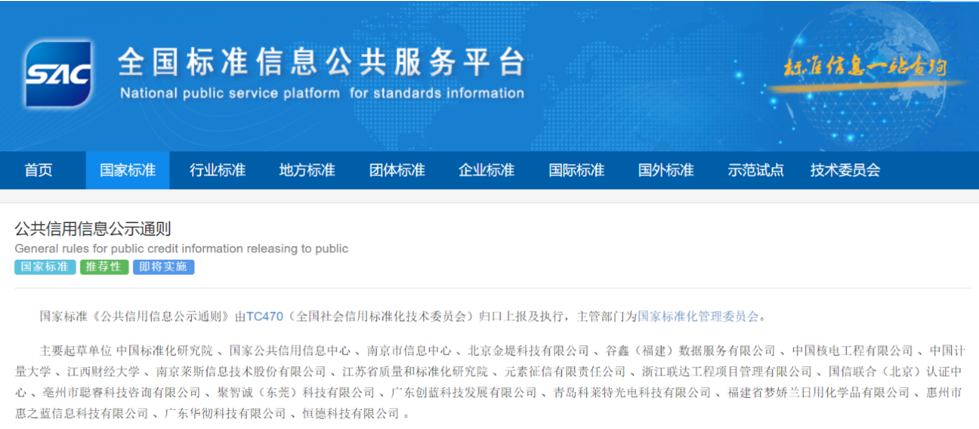The height and width of the screenshot is (429, 979).
Task: Click the text 青岛科莱特光电科技有限公司
Action: [632, 393]
